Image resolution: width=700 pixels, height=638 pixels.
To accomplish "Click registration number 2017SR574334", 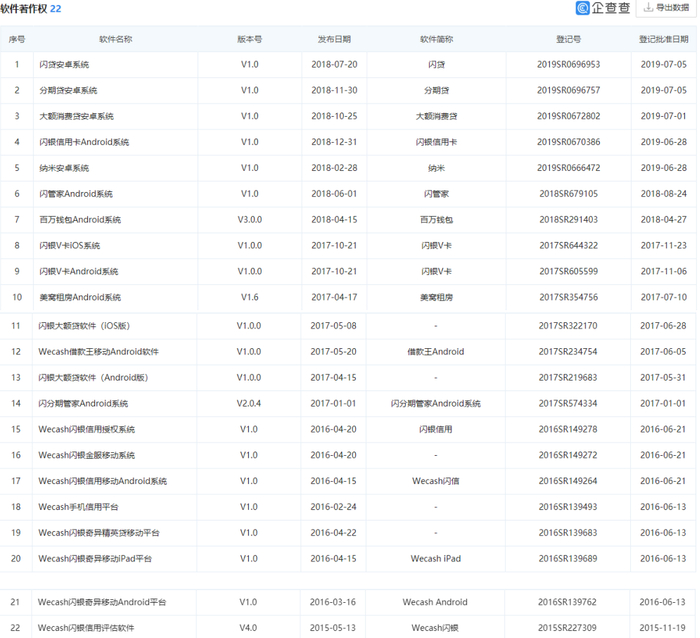I will (568, 404).
